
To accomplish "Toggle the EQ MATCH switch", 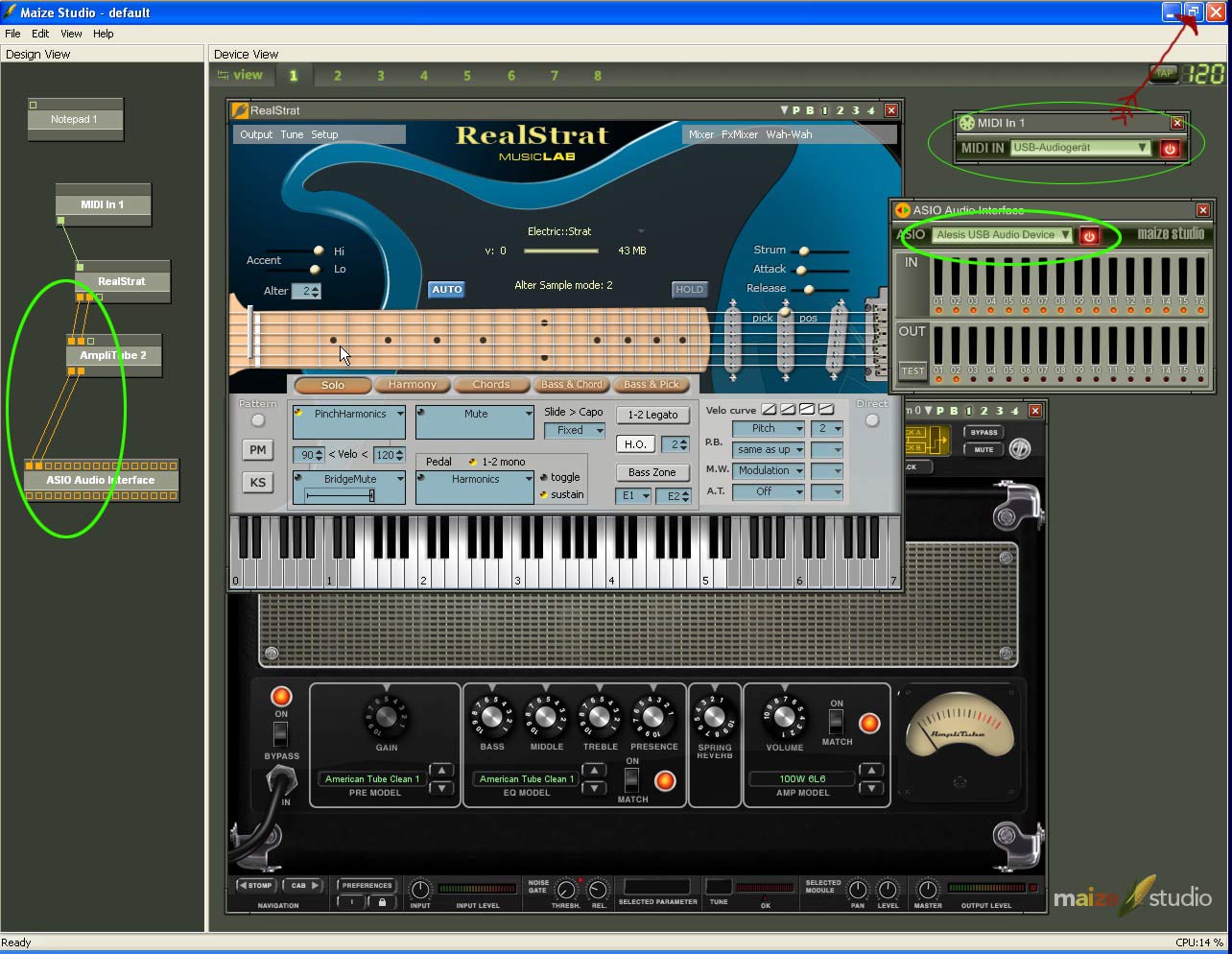I will (x=632, y=779).
